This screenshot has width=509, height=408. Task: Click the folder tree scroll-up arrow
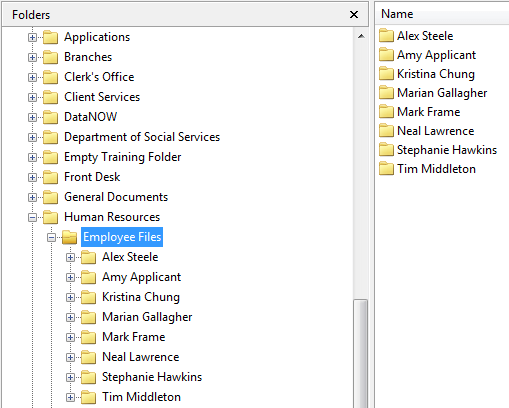(x=361, y=36)
